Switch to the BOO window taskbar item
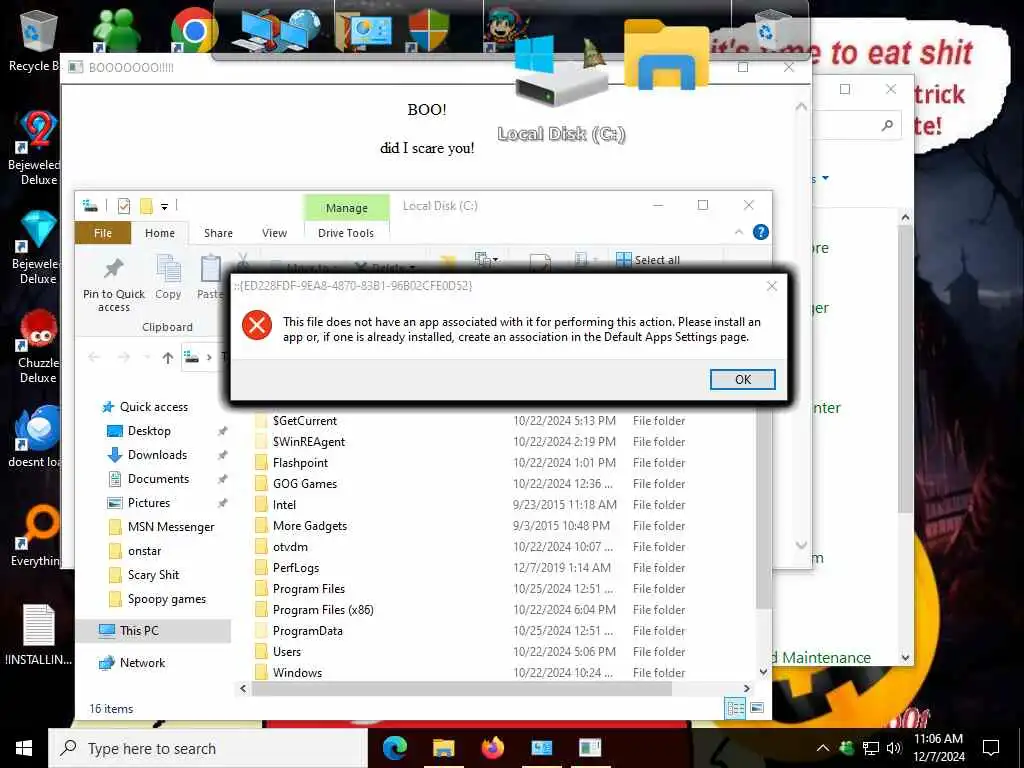This screenshot has width=1024, height=768. [x=590, y=748]
